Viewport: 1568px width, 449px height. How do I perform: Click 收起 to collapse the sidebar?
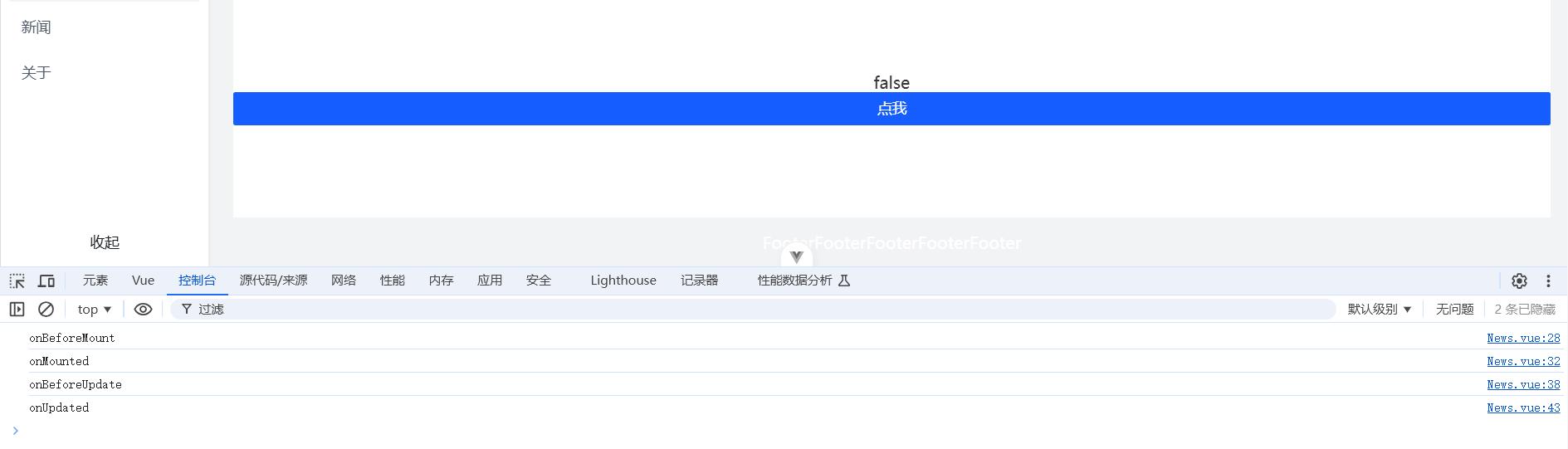[x=105, y=242]
